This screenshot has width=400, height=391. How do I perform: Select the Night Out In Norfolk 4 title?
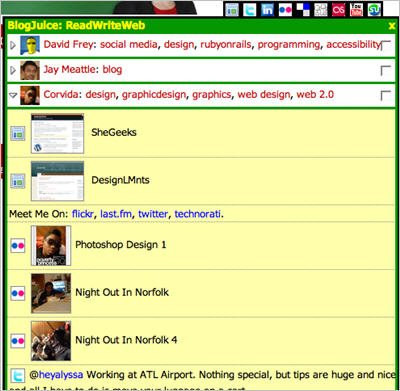tap(126, 340)
